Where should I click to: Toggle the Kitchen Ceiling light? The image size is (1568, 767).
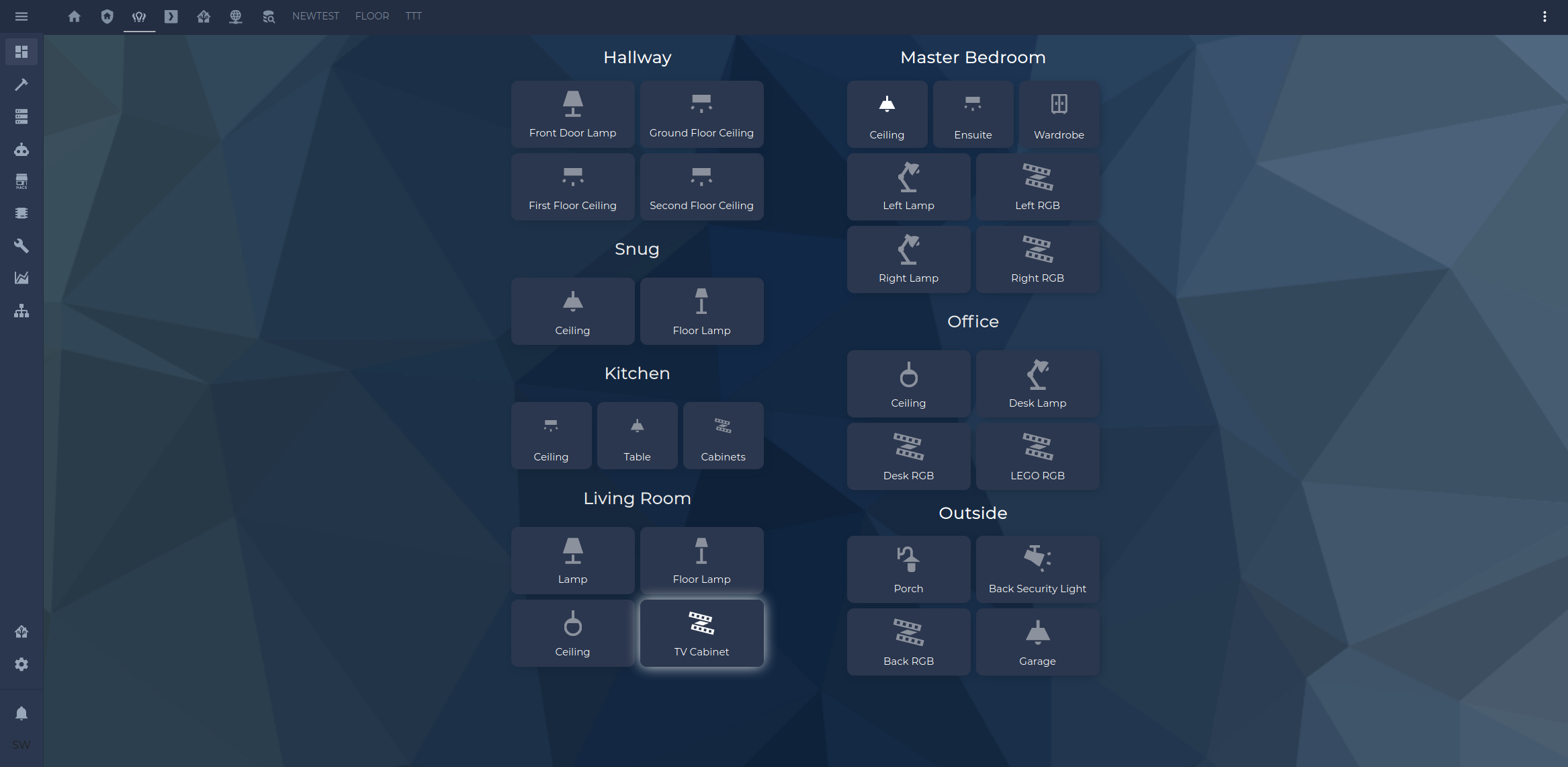(551, 436)
